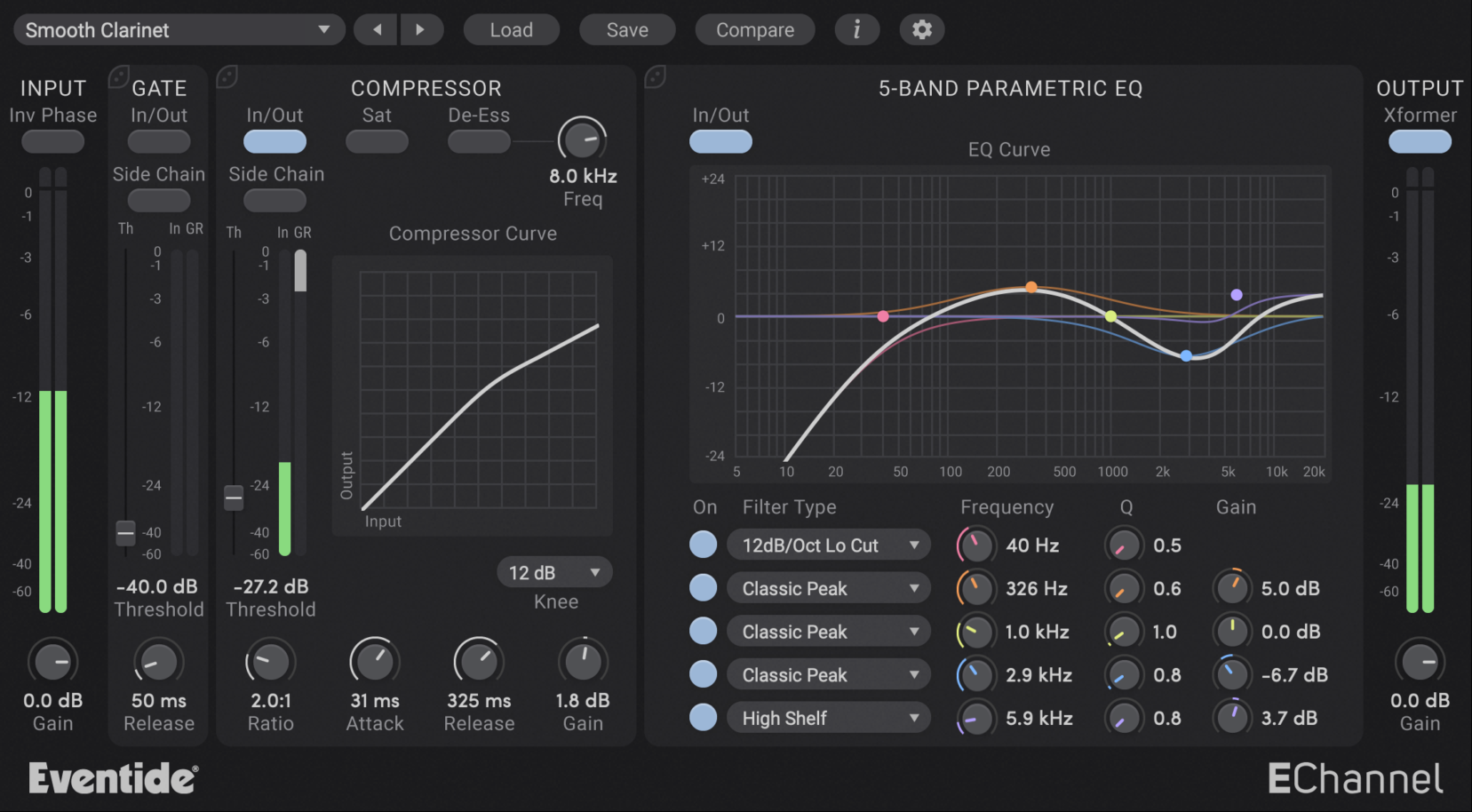Screen dimensions: 1472x812
Task: Click the Gate threshold fader at -40.0 dB
Action: pos(124,532)
